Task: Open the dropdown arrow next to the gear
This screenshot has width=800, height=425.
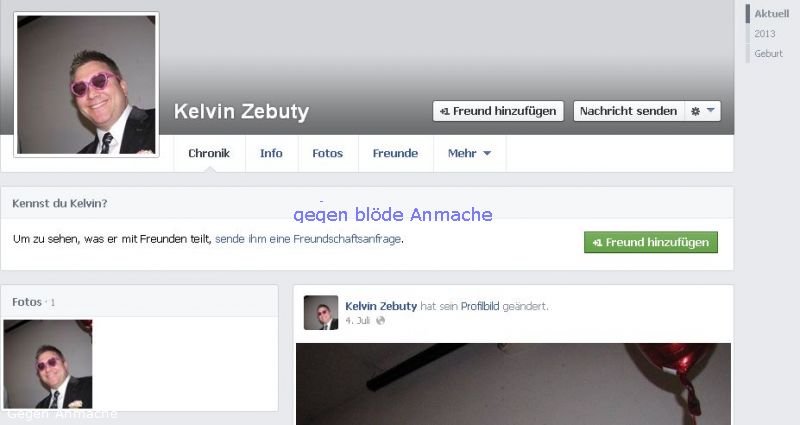Action: tap(711, 110)
